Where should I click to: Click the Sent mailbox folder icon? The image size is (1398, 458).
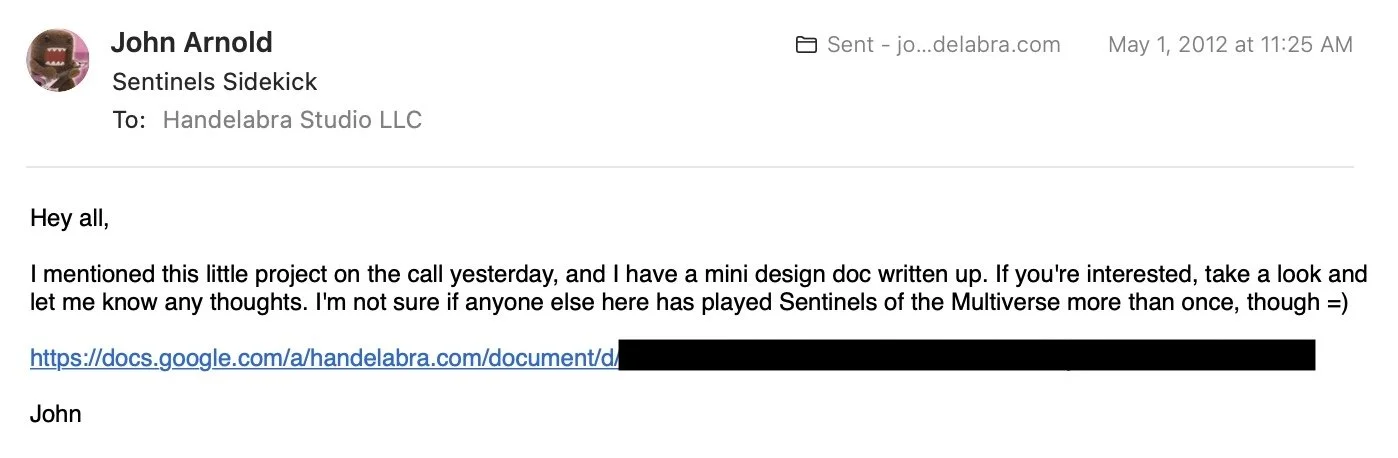(x=805, y=45)
